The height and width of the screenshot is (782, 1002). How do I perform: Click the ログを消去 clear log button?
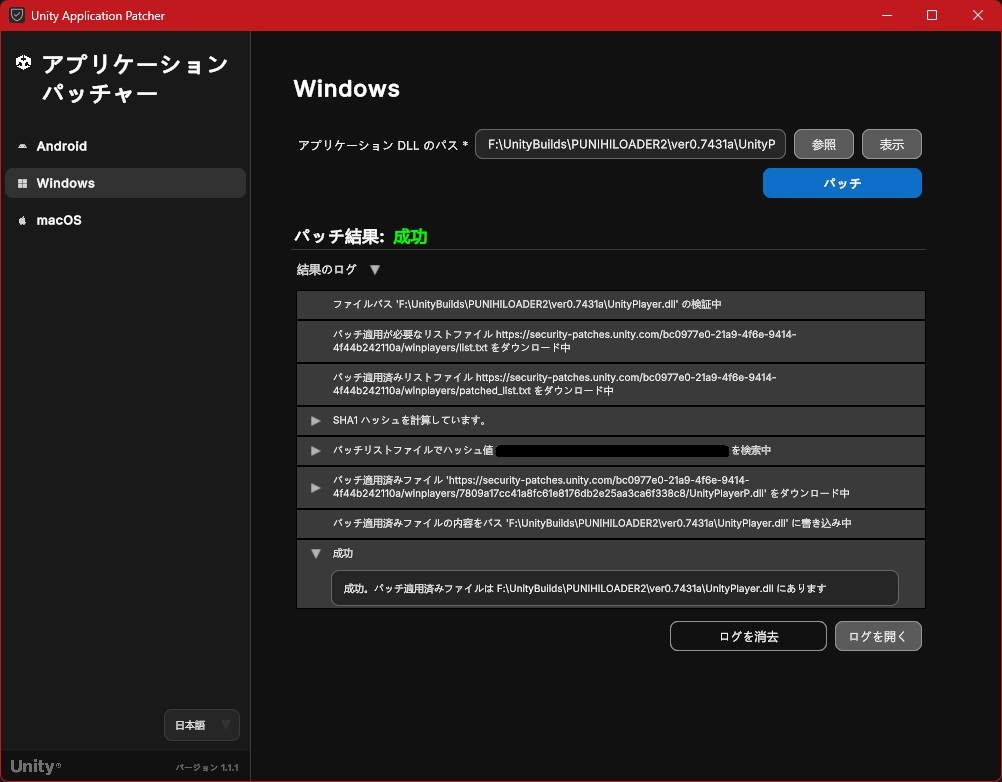pos(748,636)
